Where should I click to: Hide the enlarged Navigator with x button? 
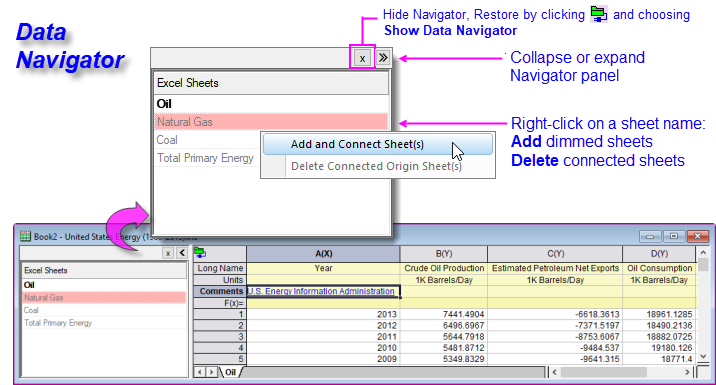[x=362, y=58]
